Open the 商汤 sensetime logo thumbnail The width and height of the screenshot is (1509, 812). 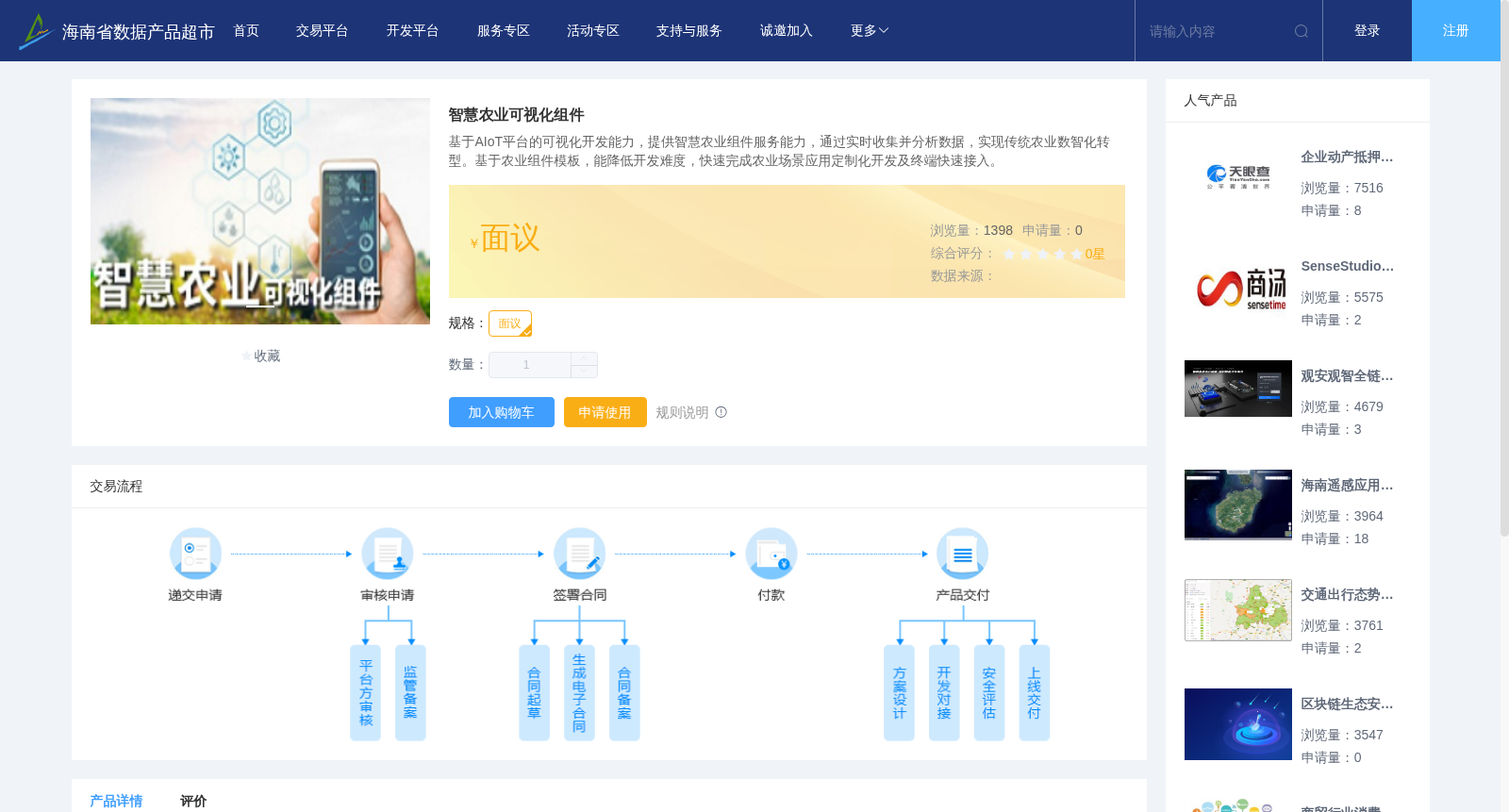coord(1238,287)
